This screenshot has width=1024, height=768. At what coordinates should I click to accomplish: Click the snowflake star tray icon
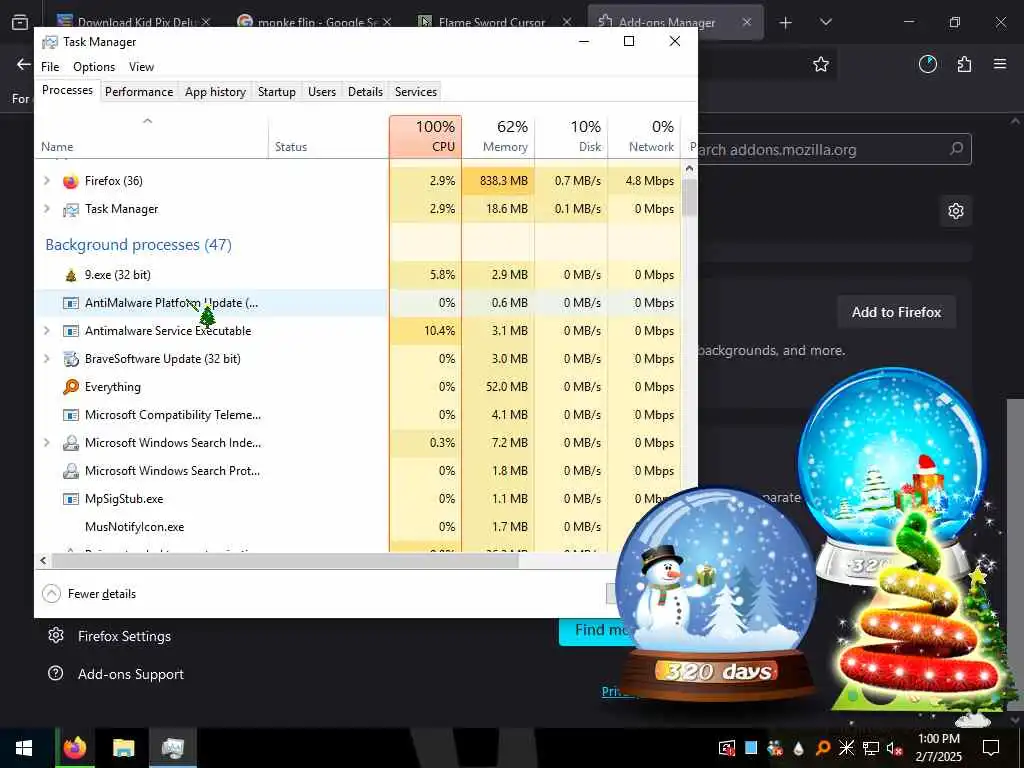846,748
